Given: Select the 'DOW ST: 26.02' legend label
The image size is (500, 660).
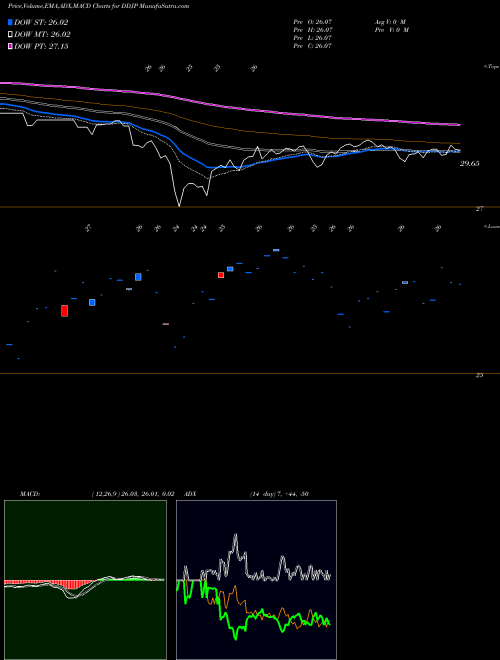Looking at the screenshot, I should (41, 22).
